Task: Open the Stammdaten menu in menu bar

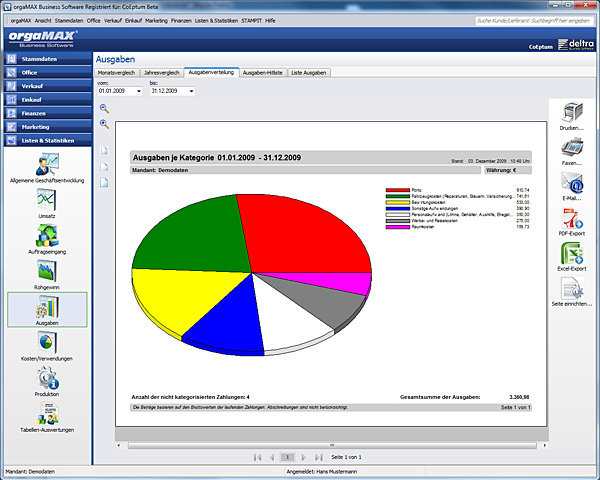Action: point(69,21)
